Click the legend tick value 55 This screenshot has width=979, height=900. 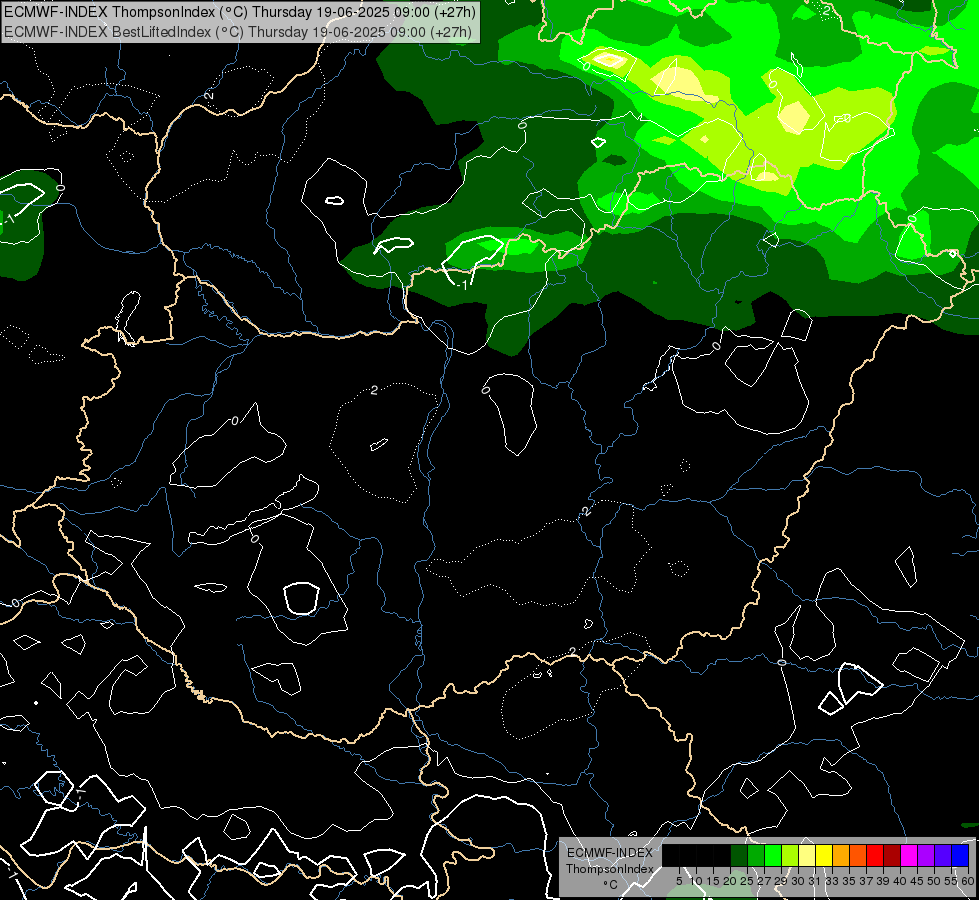(x=950, y=881)
